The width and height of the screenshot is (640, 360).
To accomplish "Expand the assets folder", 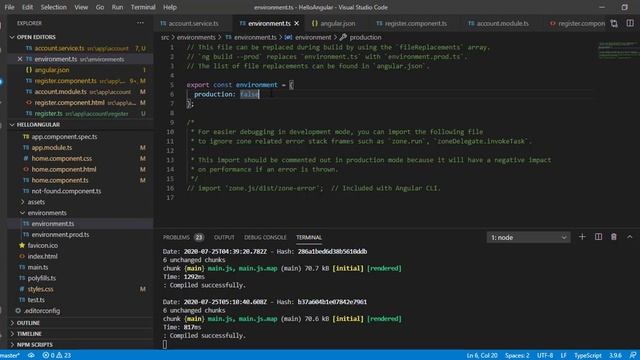I will (x=36, y=202).
